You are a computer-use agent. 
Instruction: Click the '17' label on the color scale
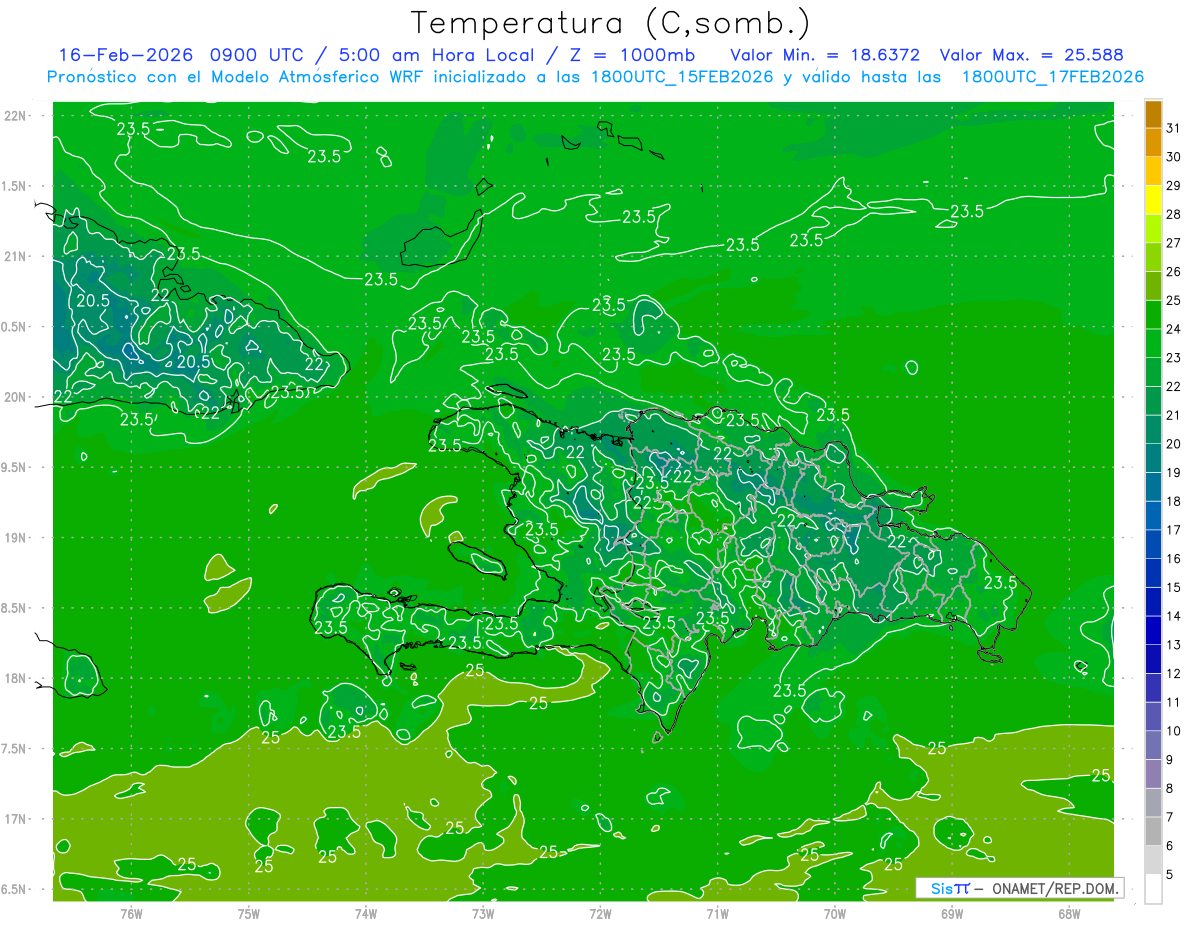(1174, 530)
